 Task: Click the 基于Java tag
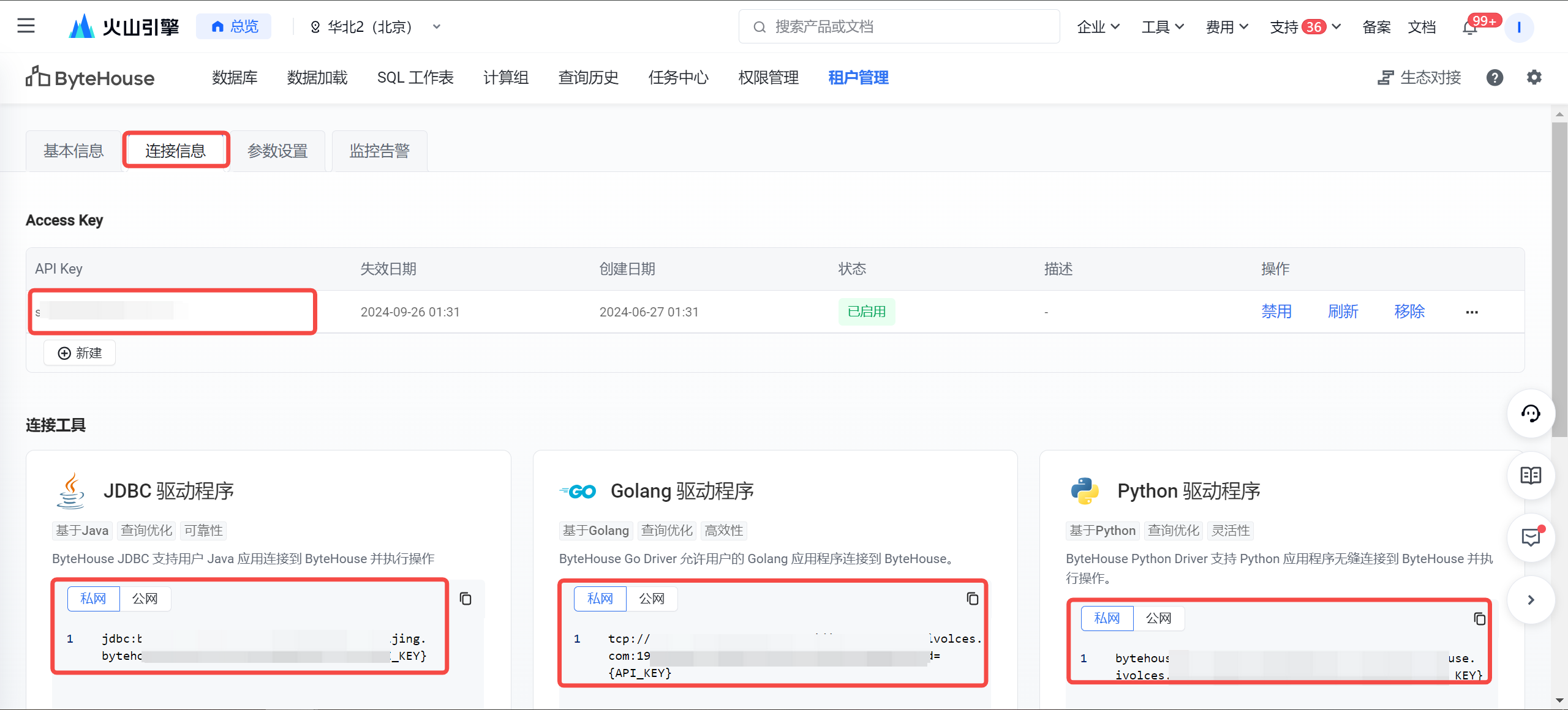(82, 531)
